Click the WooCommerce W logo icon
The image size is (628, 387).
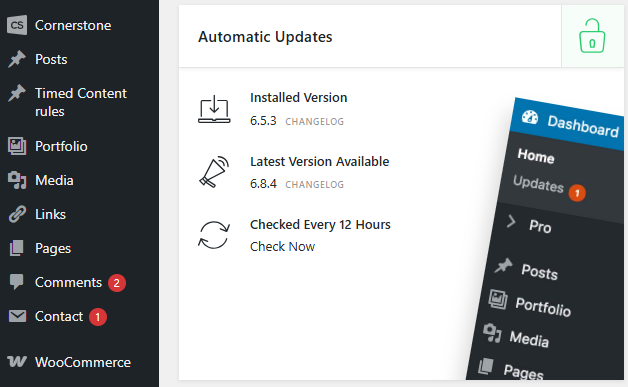[x=17, y=362]
